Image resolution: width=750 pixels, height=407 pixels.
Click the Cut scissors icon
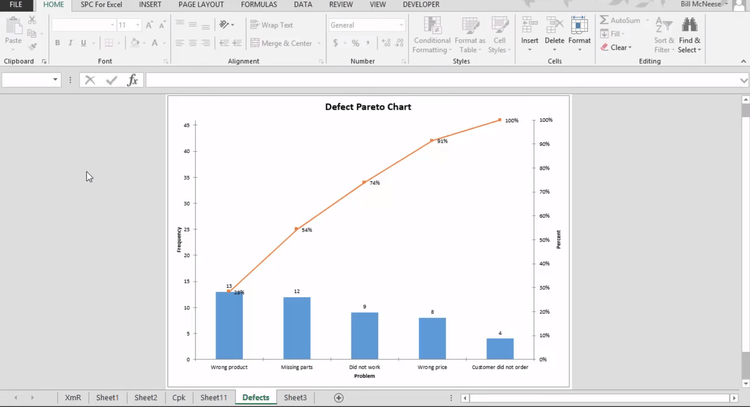click(32, 20)
